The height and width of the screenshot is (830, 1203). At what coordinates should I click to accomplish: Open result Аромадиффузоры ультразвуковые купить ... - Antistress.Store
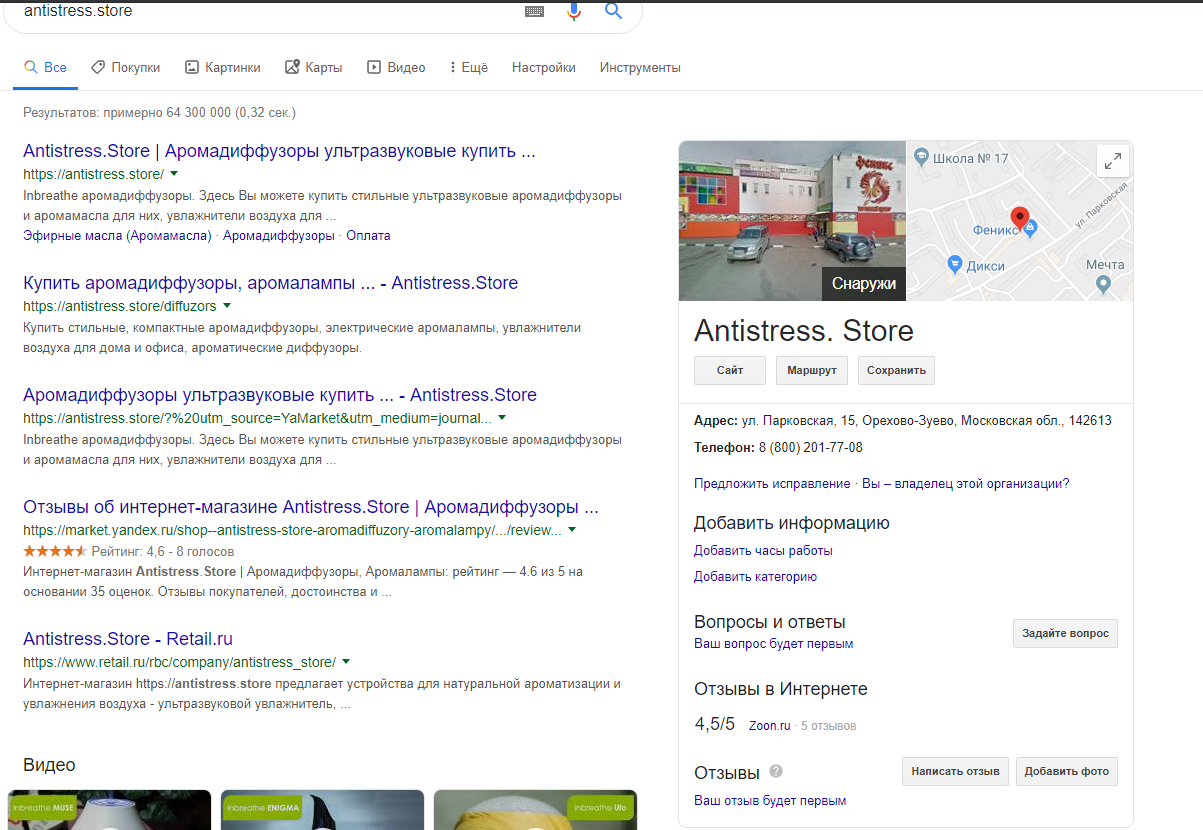pos(280,395)
